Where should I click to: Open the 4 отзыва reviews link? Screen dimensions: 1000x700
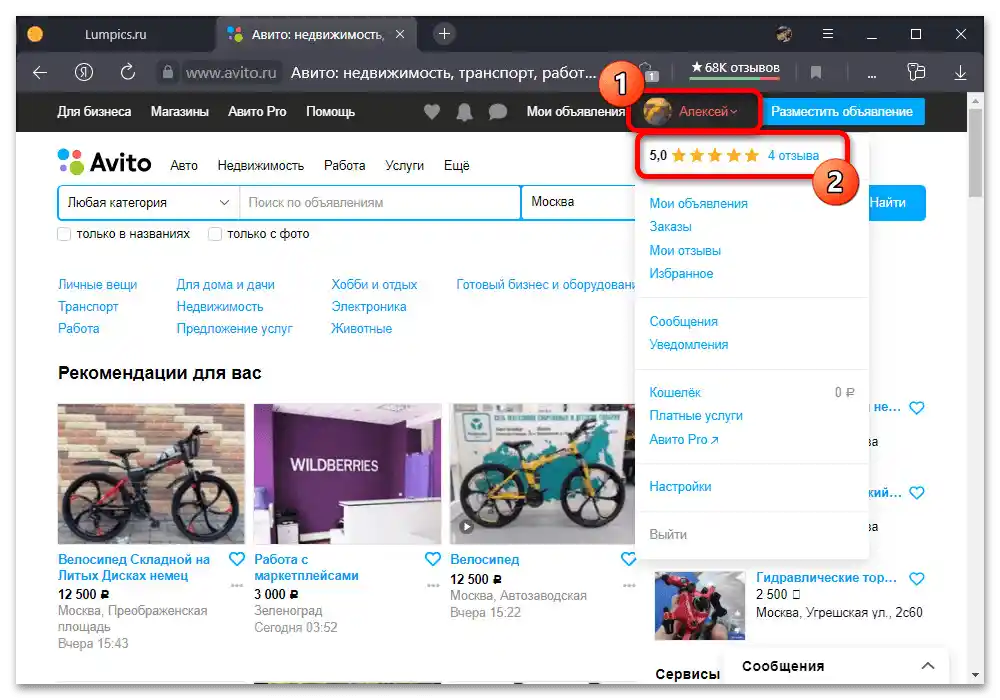793,156
